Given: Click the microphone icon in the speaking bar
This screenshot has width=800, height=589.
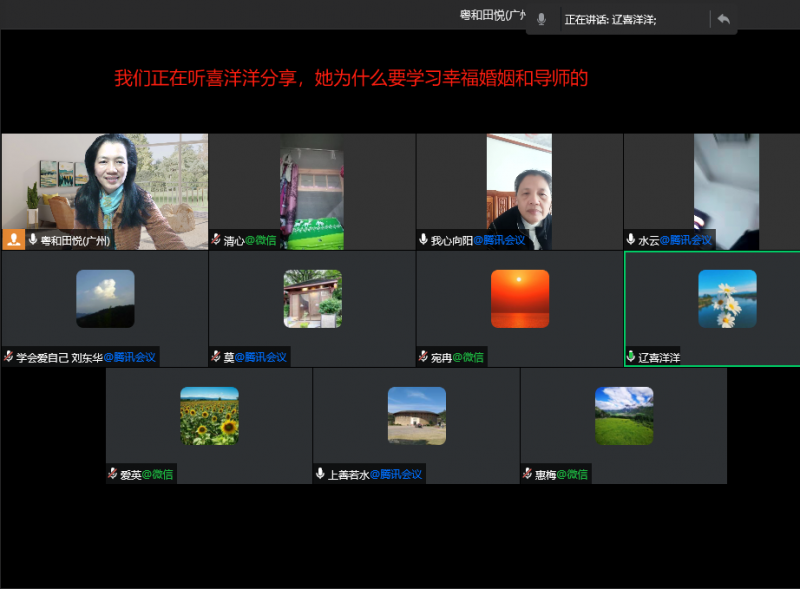Looking at the screenshot, I should [541, 19].
